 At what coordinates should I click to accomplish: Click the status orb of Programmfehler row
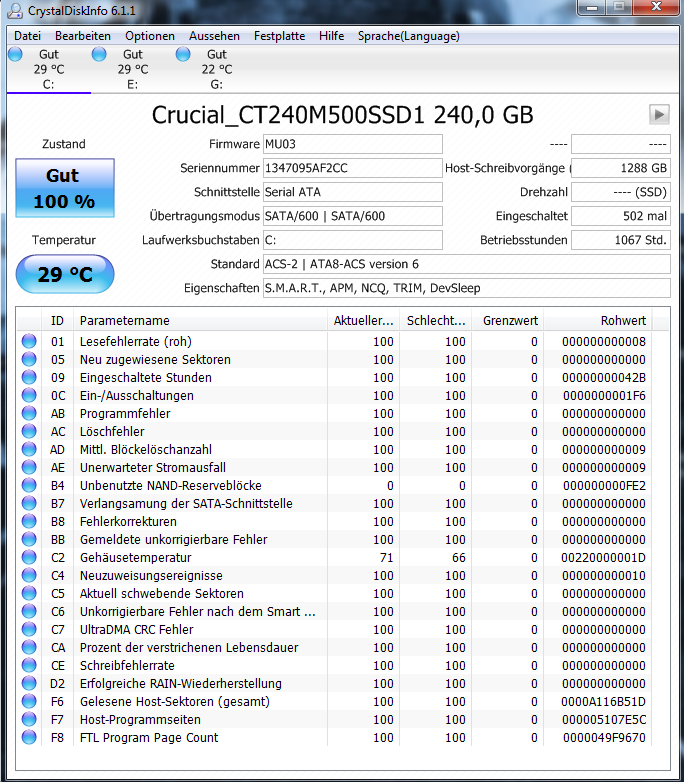[x=29, y=413]
